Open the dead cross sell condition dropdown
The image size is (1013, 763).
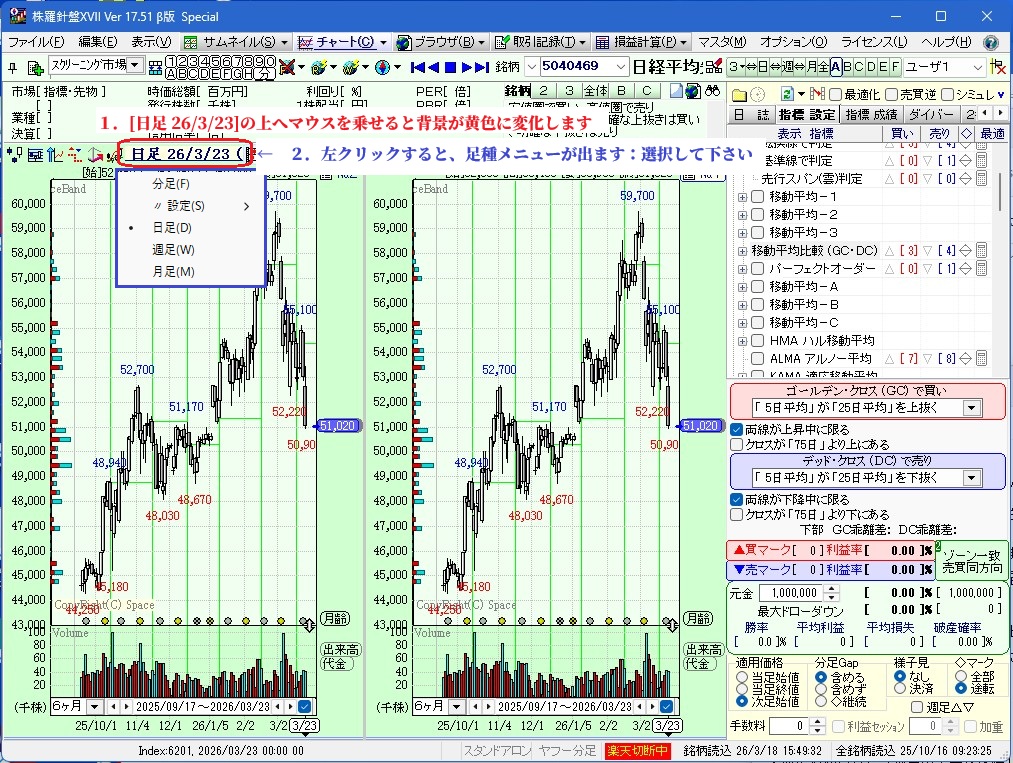pos(971,478)
